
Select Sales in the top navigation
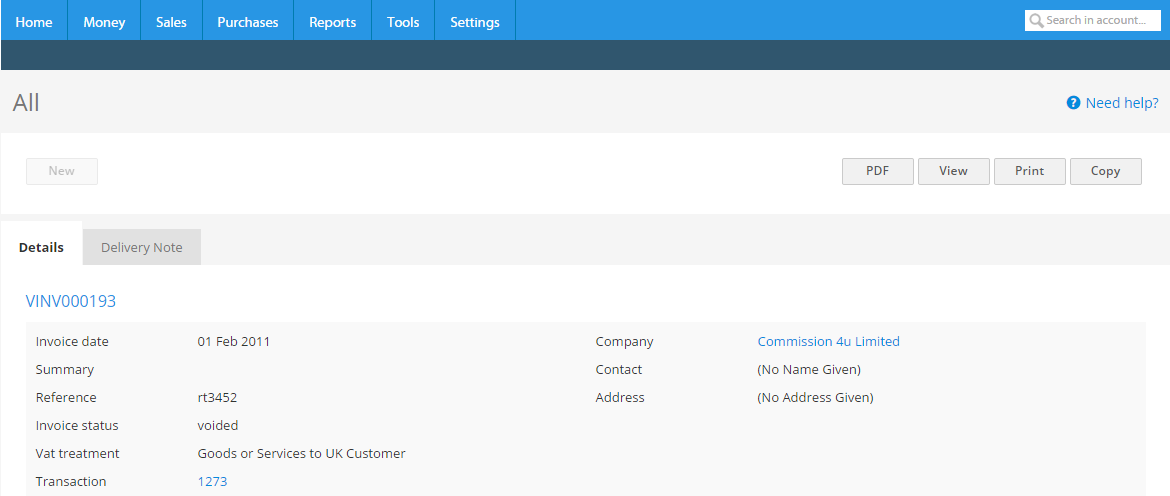(x=171, y=22)
